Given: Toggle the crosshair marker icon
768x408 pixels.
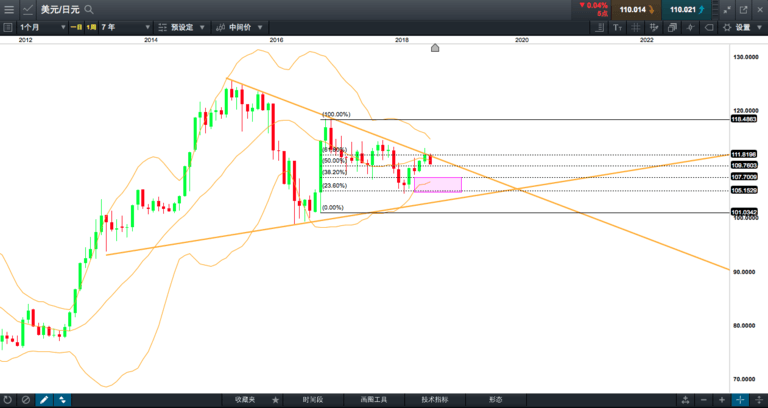Looking at the screenshot, I should [690, 27].
